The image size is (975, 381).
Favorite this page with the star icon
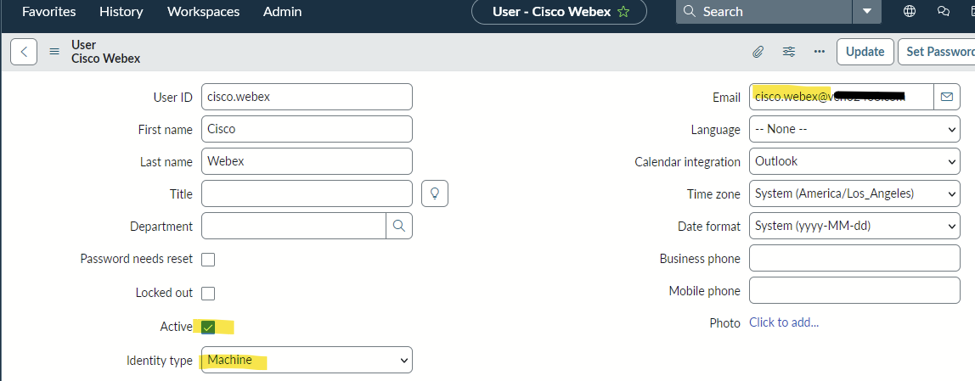tap(623, 12)
